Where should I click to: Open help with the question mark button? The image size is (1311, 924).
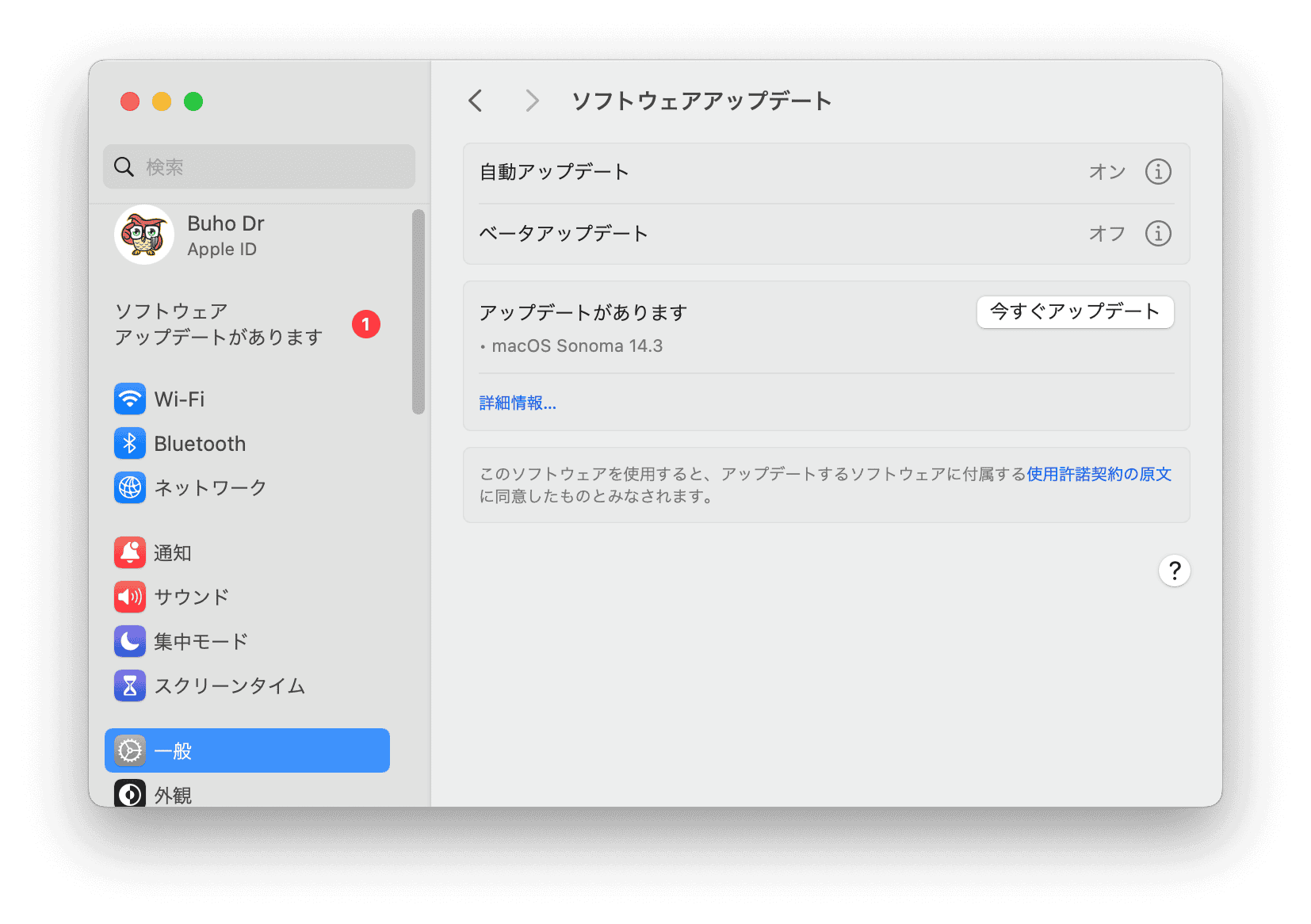[x=1175, y=571]
